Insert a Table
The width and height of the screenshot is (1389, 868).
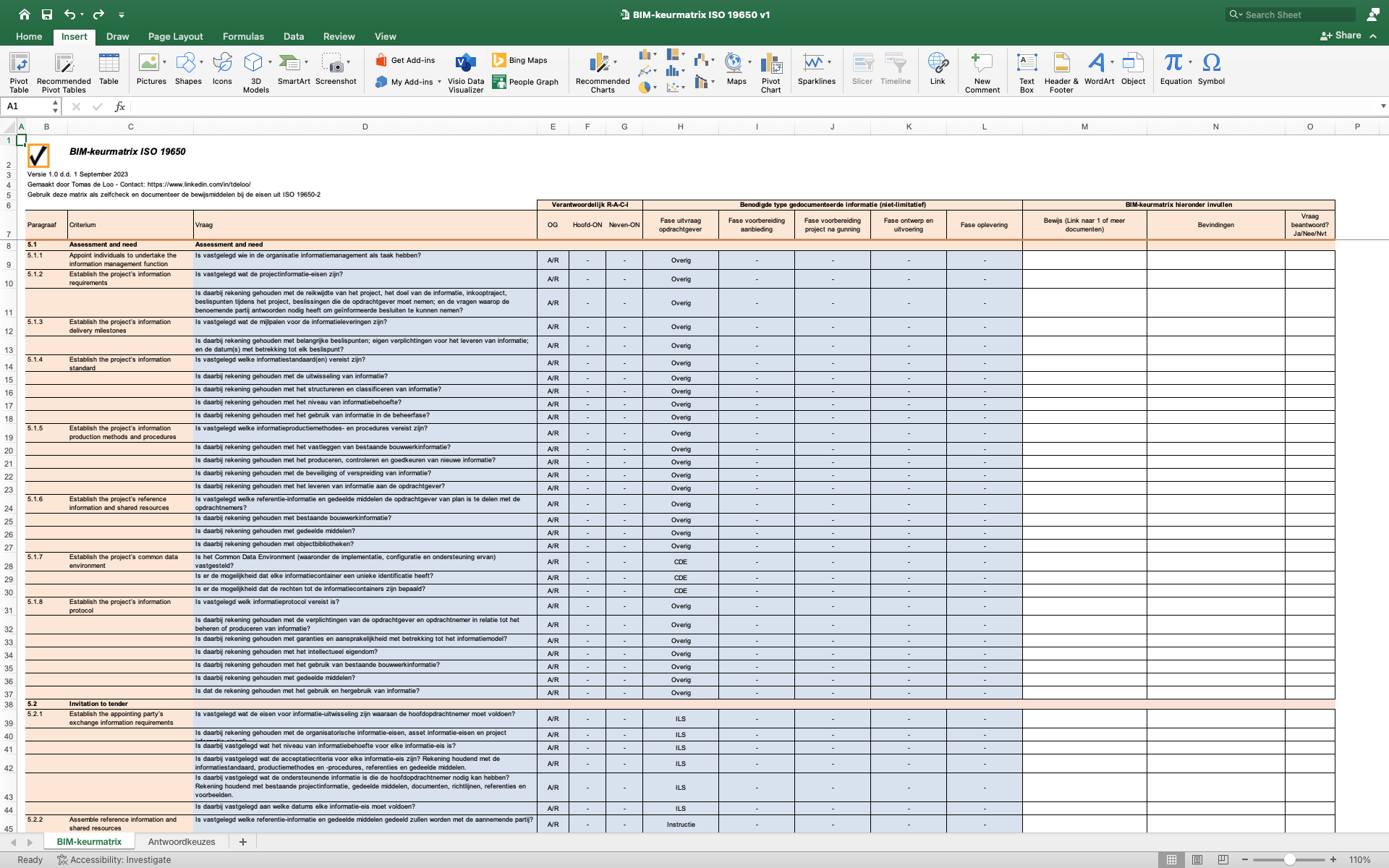(x=109, y=69)
